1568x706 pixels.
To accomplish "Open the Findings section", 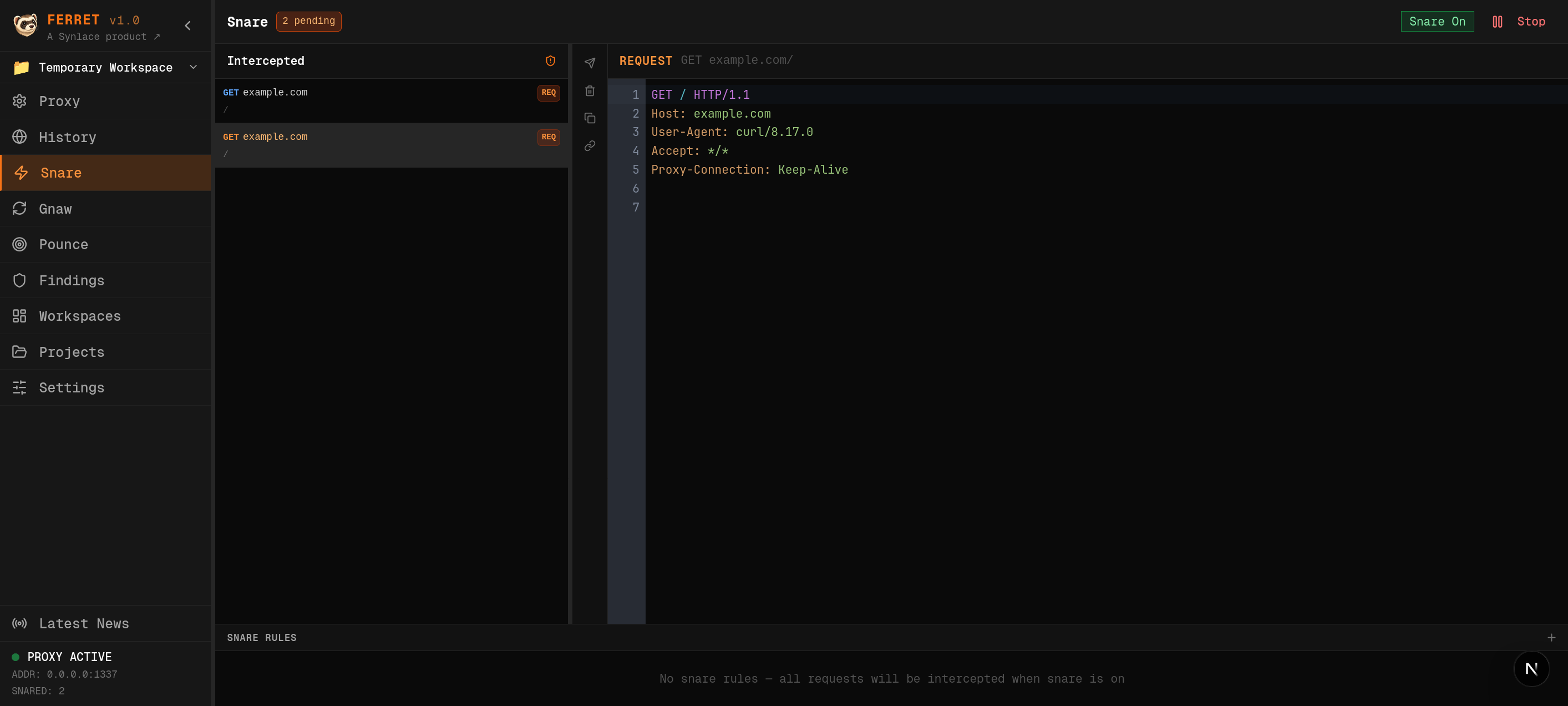I will [105, 280].
